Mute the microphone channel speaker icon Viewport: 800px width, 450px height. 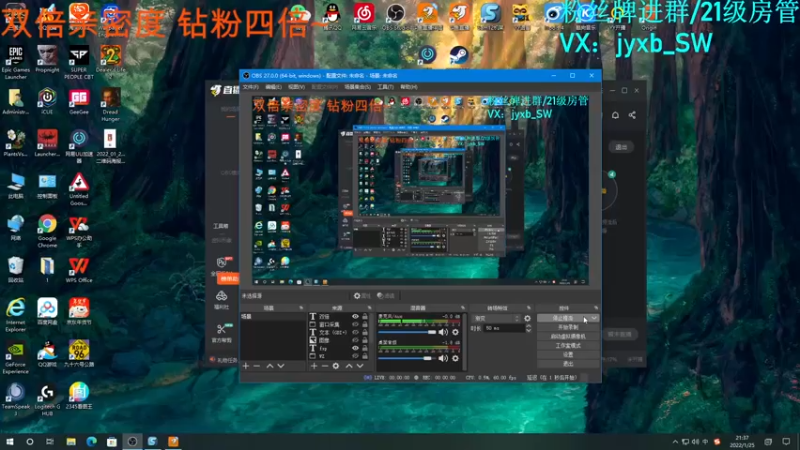click(x=443, y=332)
